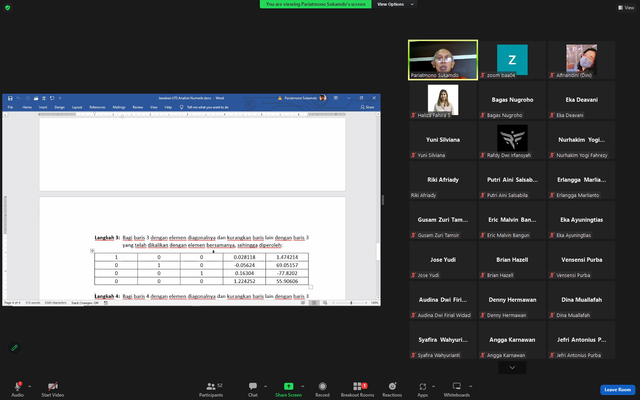This screenshot has height=400, width=640.
Task: Switch to the Review tab in Word
Action: click(138, 107)
